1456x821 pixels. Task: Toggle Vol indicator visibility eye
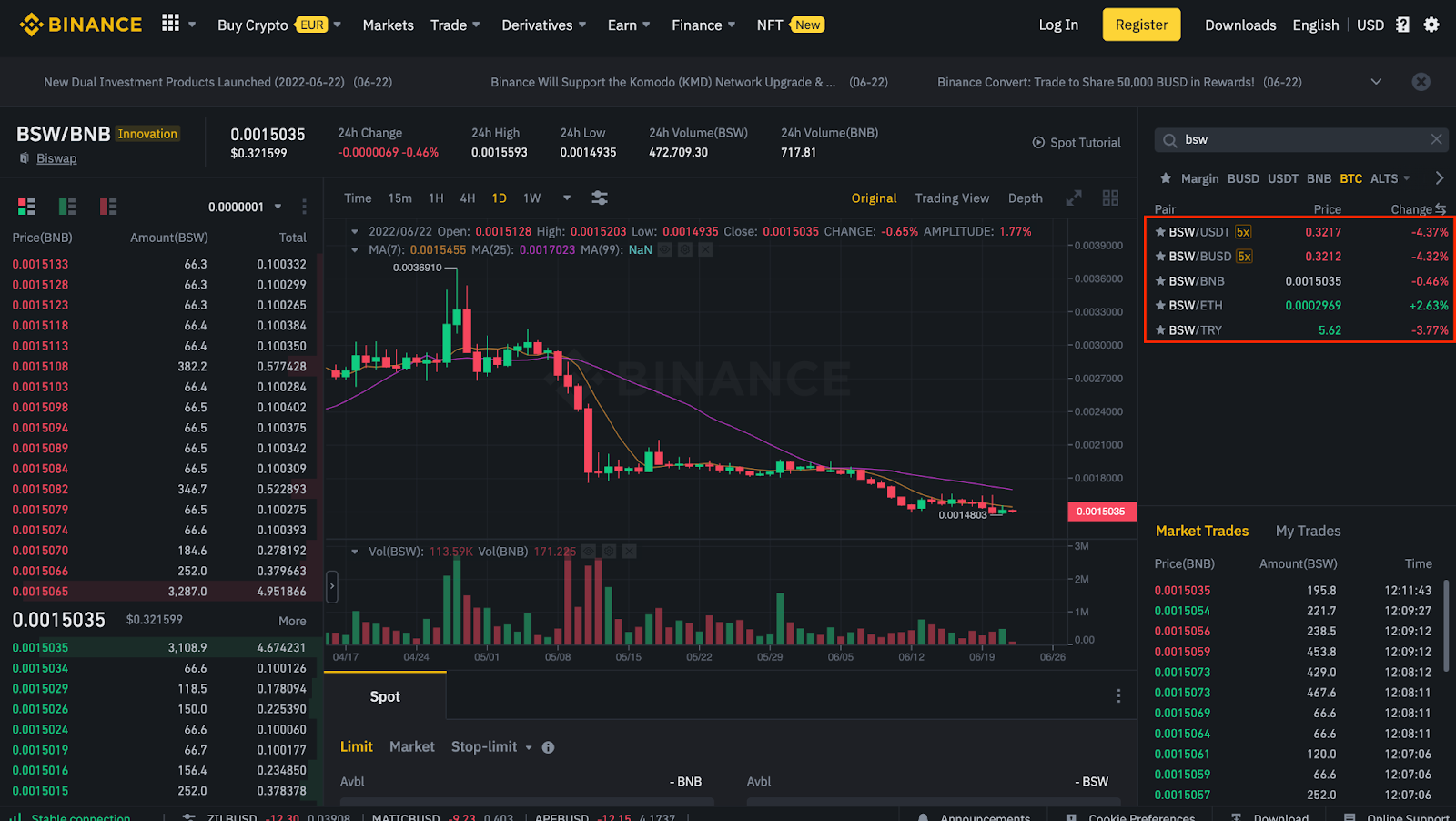(589, 552)
